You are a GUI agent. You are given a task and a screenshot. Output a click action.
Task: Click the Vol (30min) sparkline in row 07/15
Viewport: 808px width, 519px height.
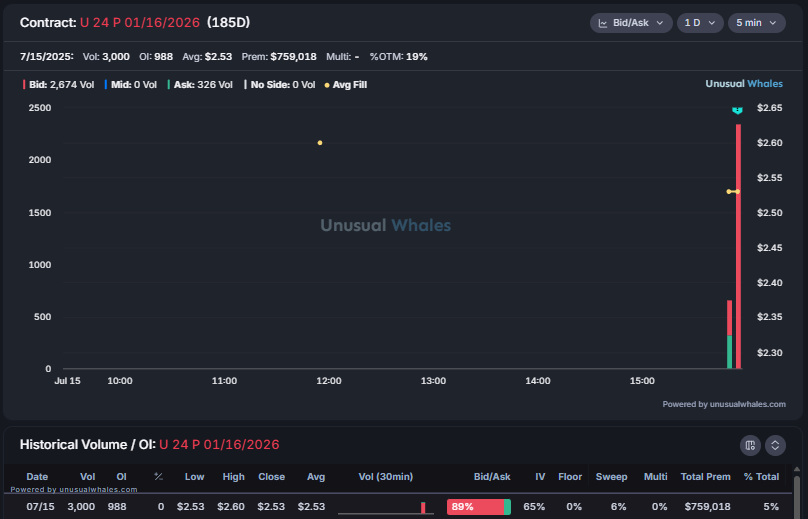click(x=385, y=508)
